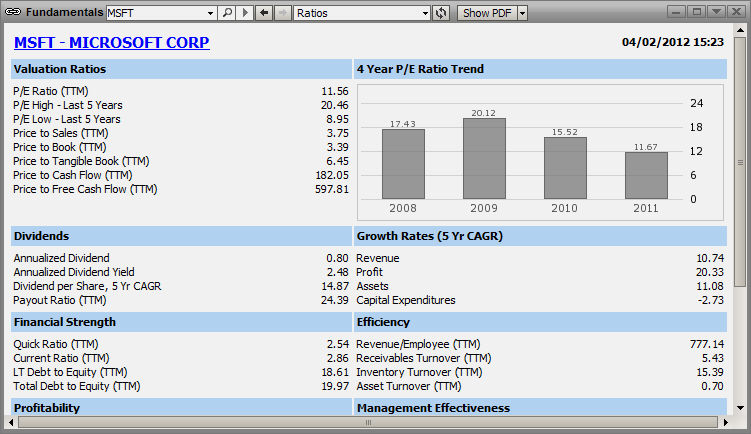Click the Dividends section header
Screen dimensions: 751x434
click(181, 236)
